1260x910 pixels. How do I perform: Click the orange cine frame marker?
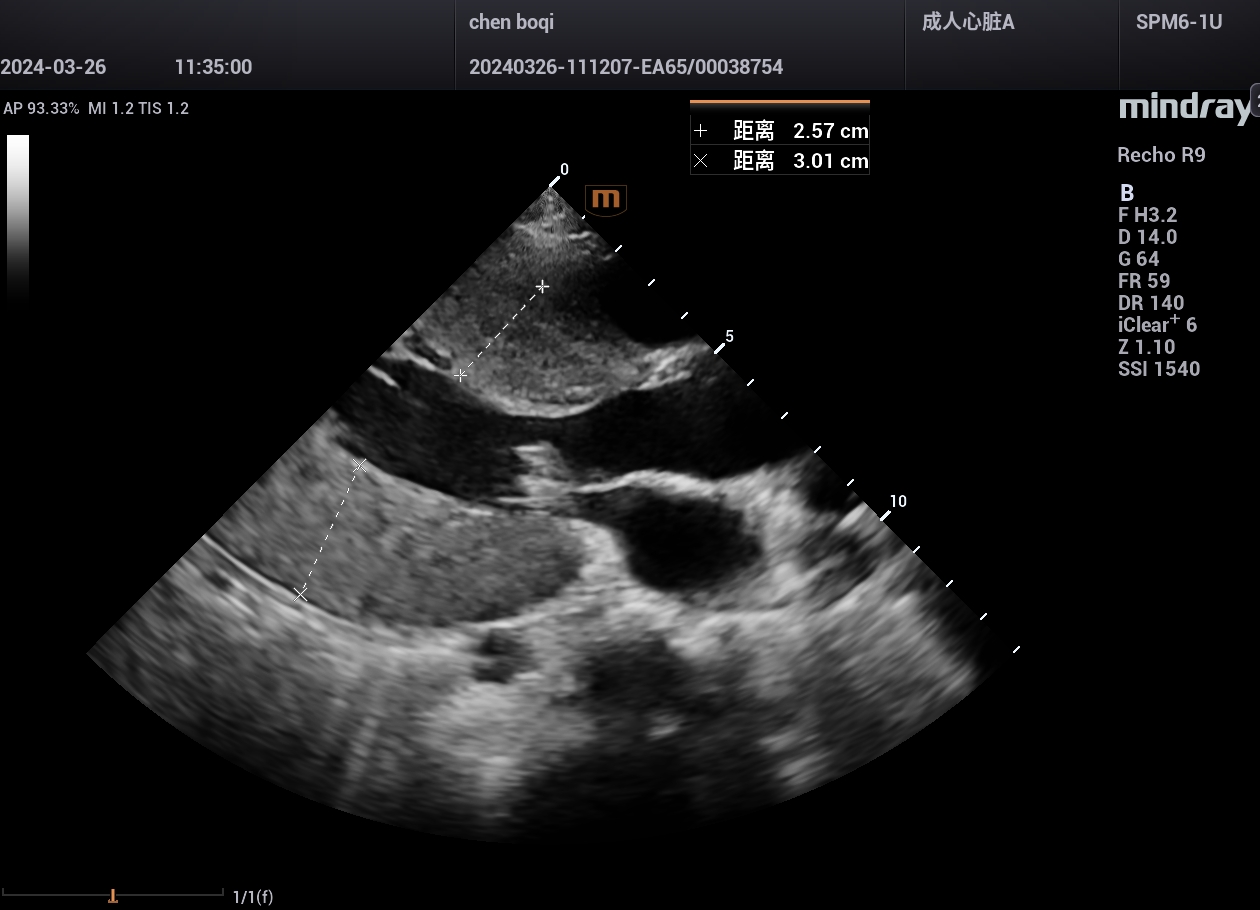(x=114, y=896)
